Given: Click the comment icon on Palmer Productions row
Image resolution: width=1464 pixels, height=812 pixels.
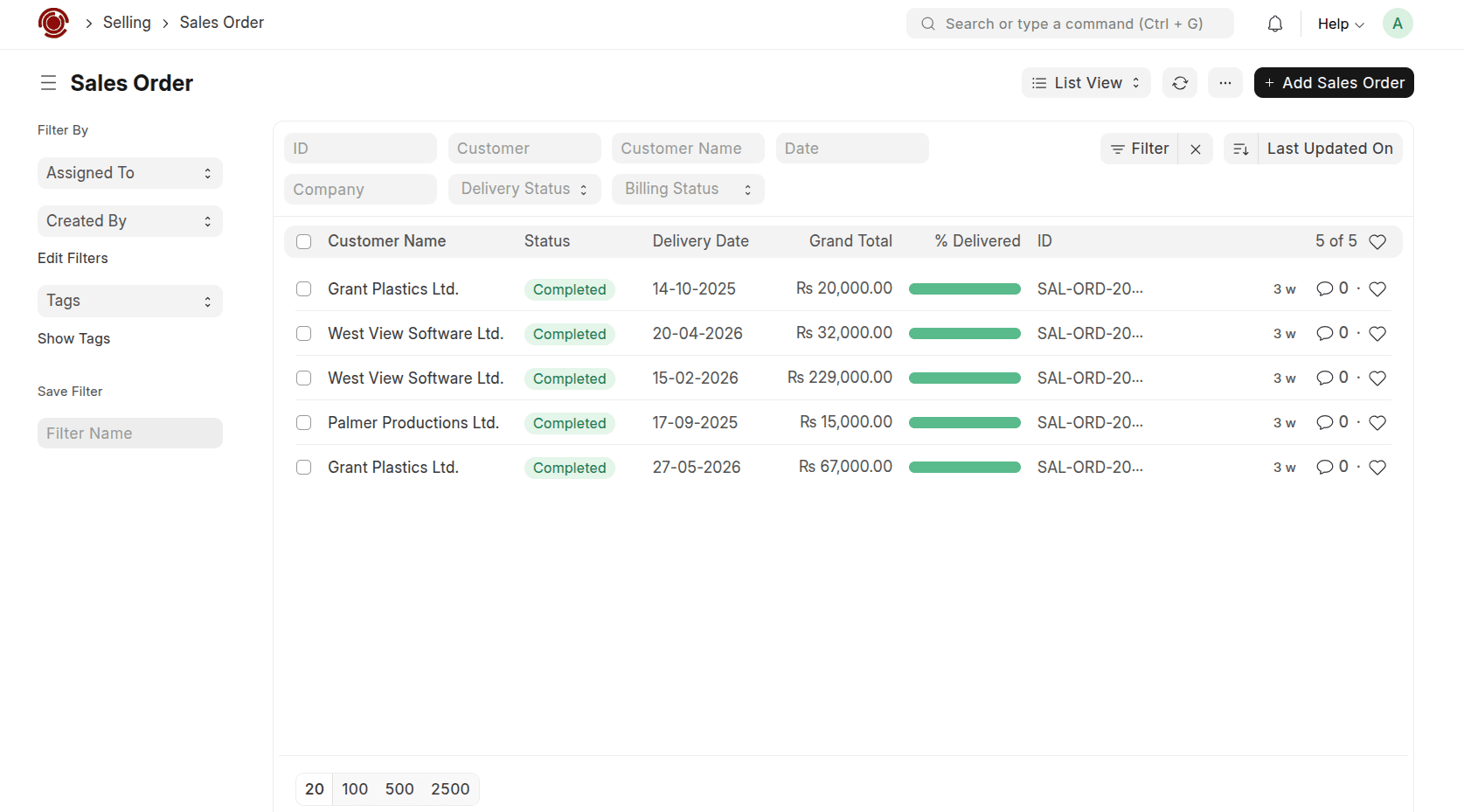Looking at the screenshot, I should [1325, 422].
